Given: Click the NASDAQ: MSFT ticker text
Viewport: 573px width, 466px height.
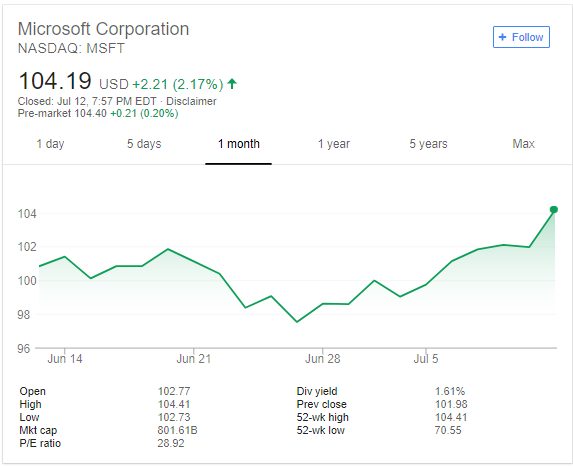Looking at the screenshot, I should click(71, 48).
